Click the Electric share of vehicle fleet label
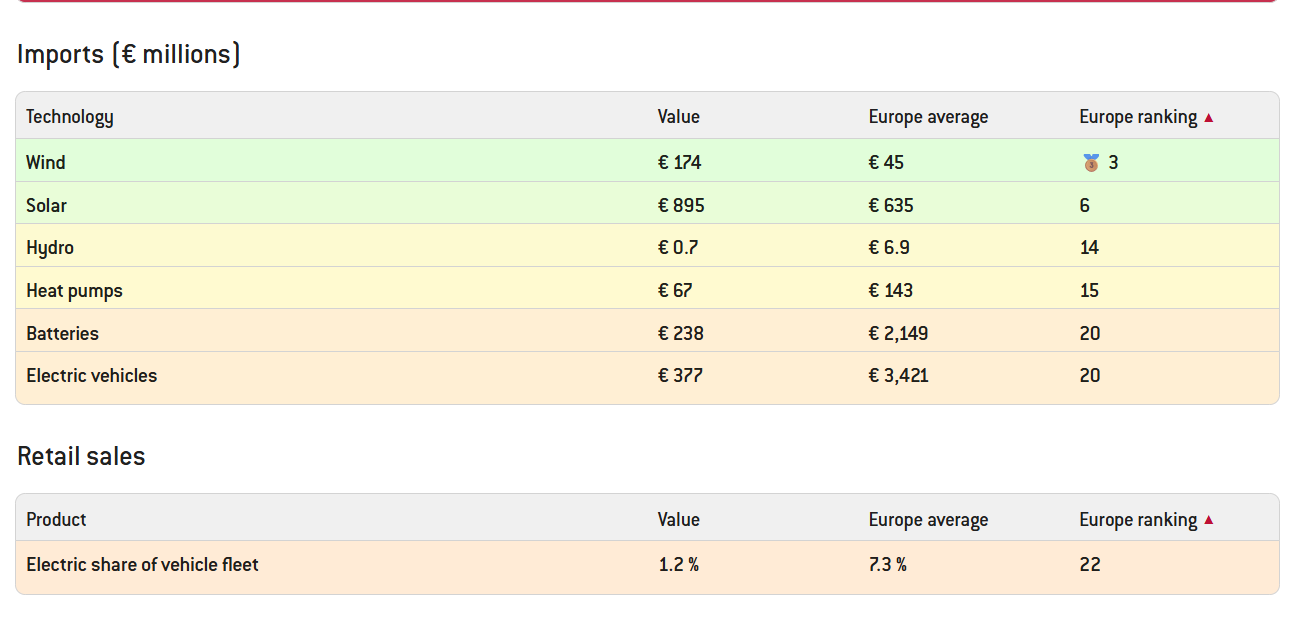 point(141,564)
